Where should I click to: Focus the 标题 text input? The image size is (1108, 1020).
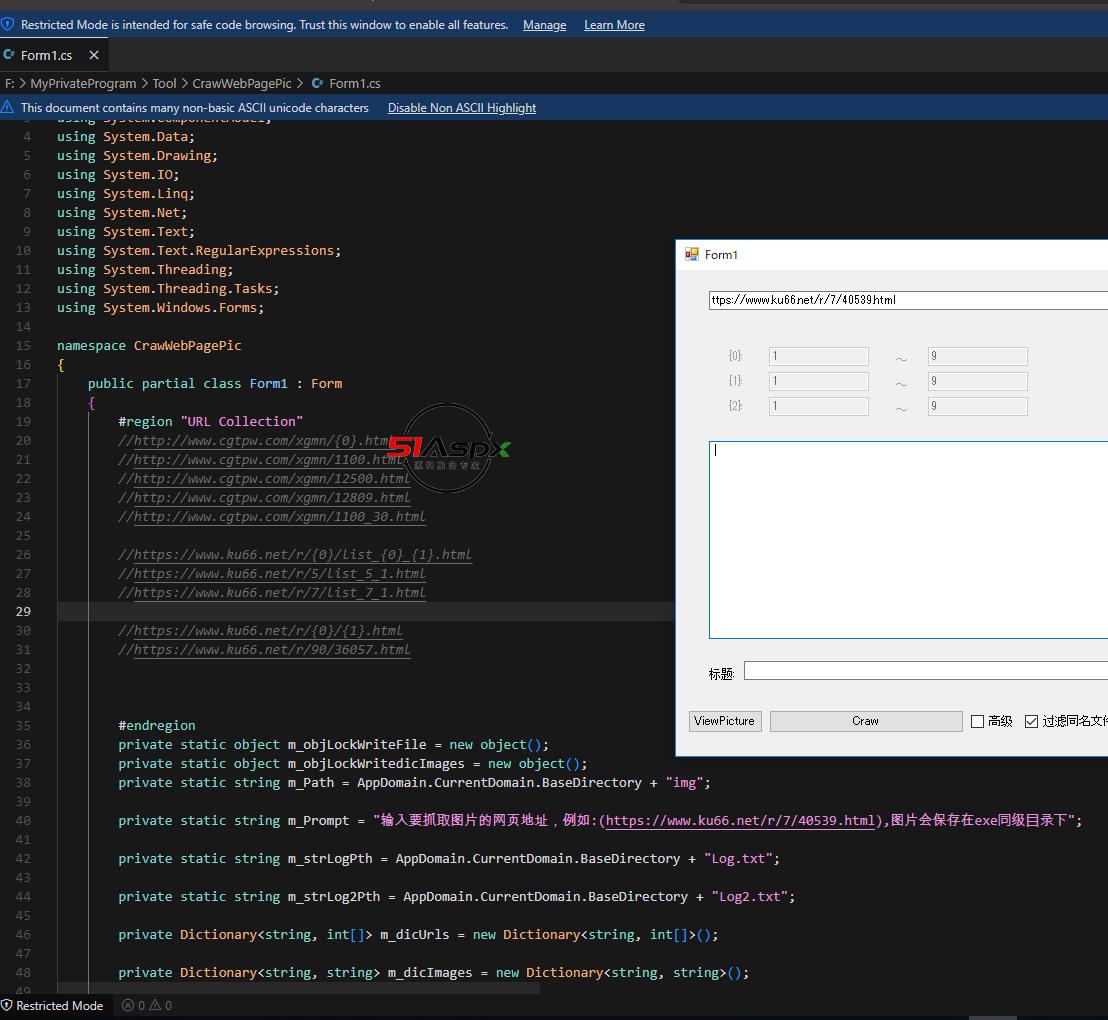926,671
